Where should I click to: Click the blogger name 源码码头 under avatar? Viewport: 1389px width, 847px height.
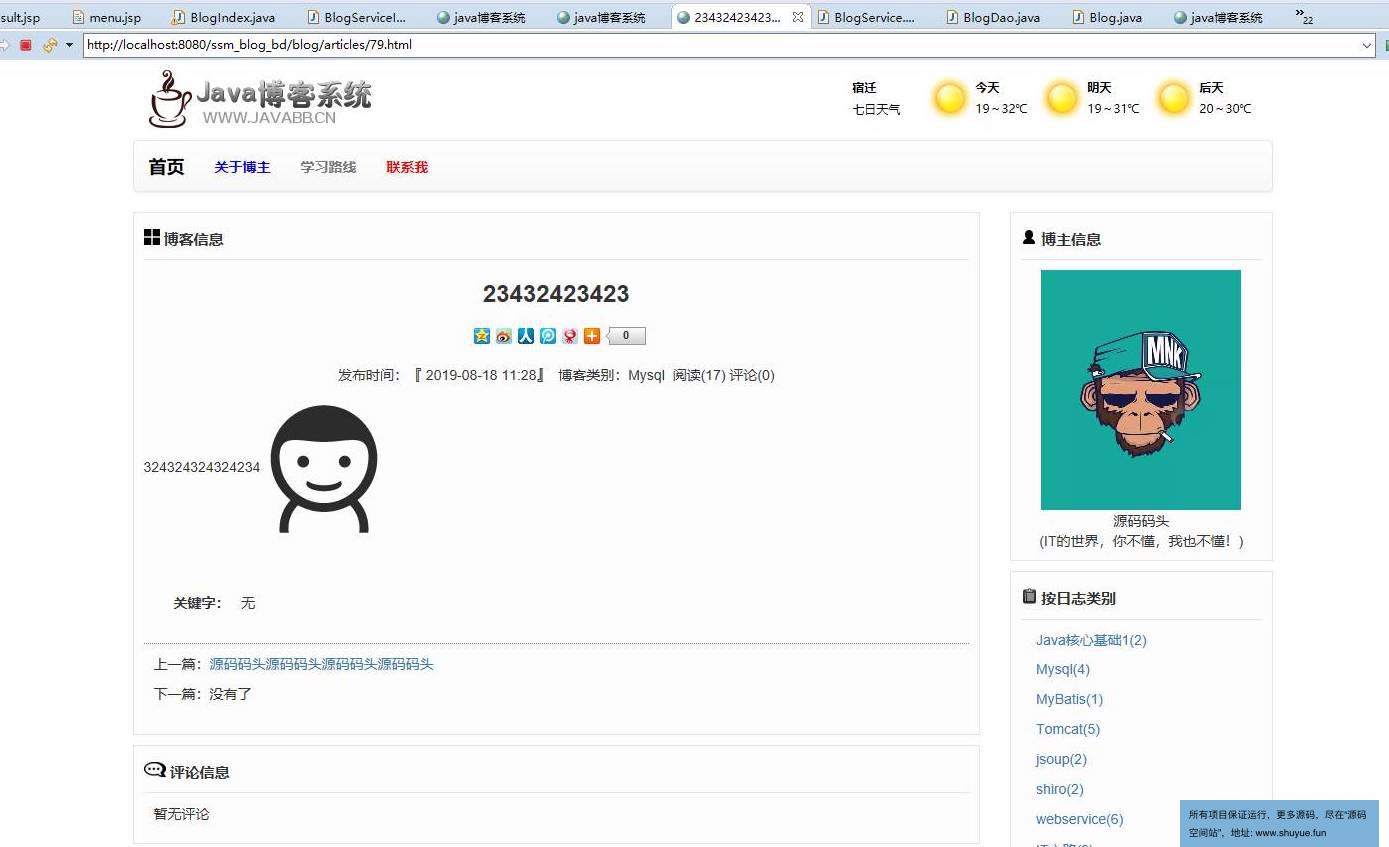pyautogui.click(x=1141, y=521)
